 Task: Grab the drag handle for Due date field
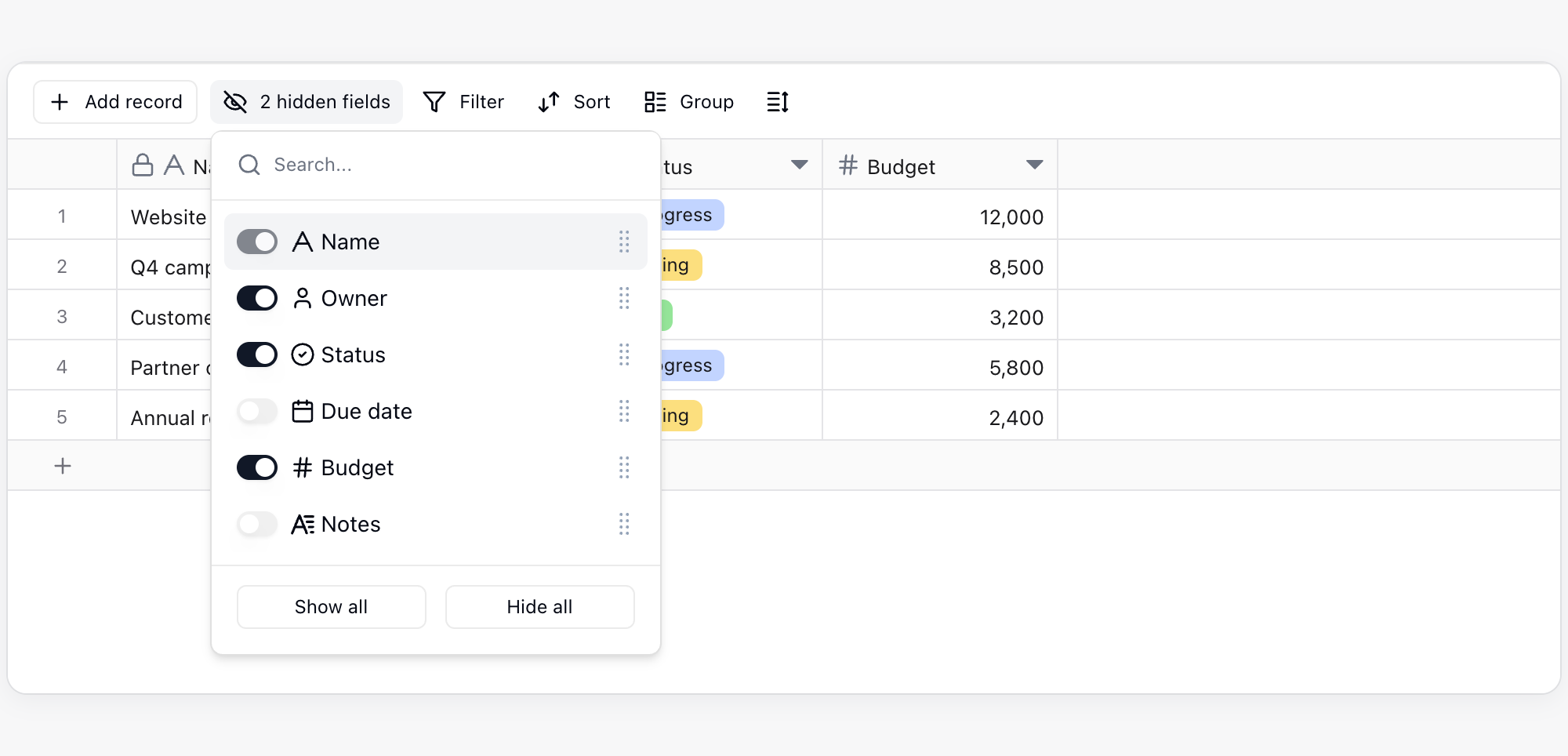(624, 411)
